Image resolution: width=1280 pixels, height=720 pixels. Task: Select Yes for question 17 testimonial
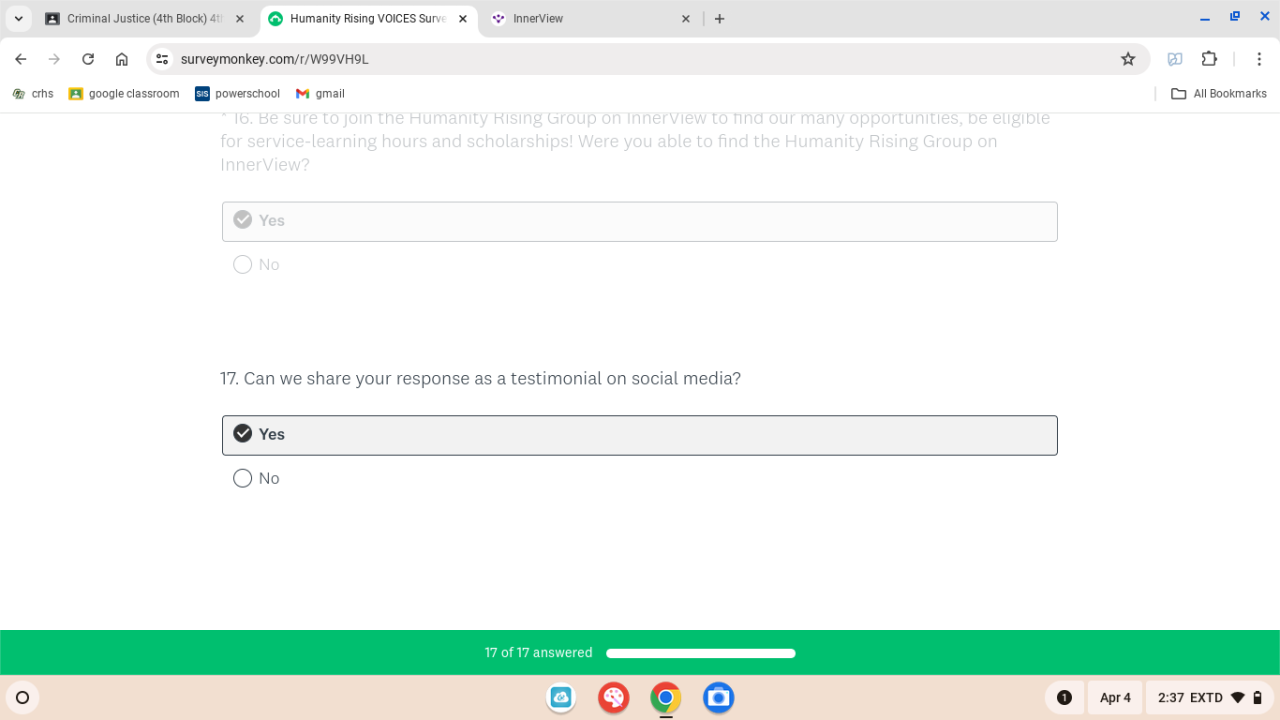pos(640,435)
